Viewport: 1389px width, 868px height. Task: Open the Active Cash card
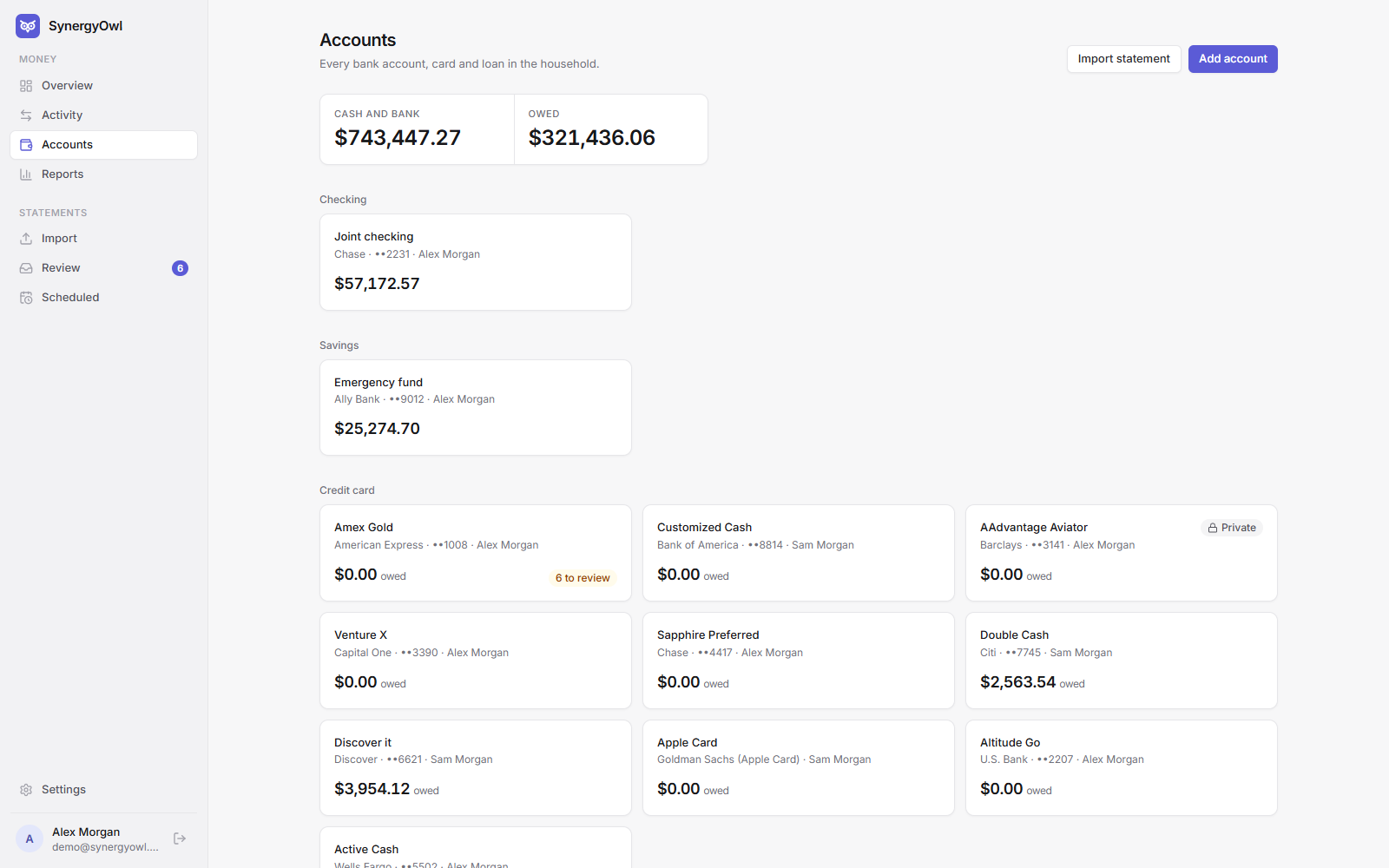476,848
